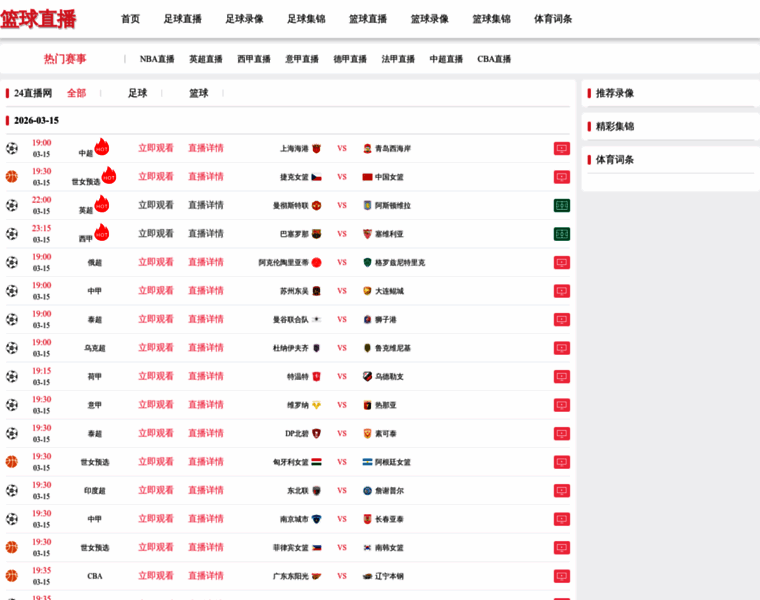Click the basketball icon in 捷克女篮 row
The height and width of the screenshot is (600, 760).
coord(12,177)
